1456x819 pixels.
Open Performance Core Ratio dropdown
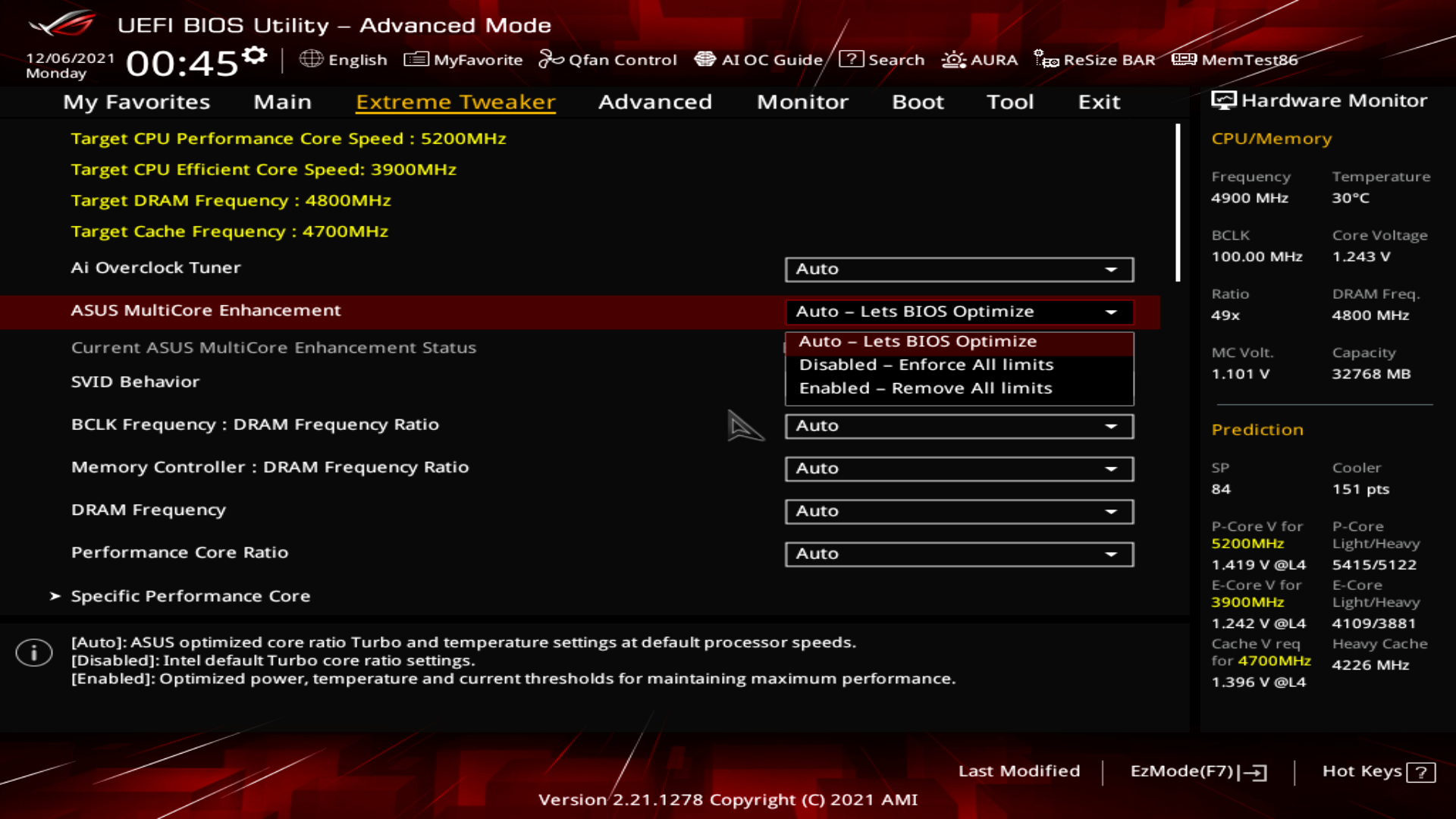click(x=959, y=554)
